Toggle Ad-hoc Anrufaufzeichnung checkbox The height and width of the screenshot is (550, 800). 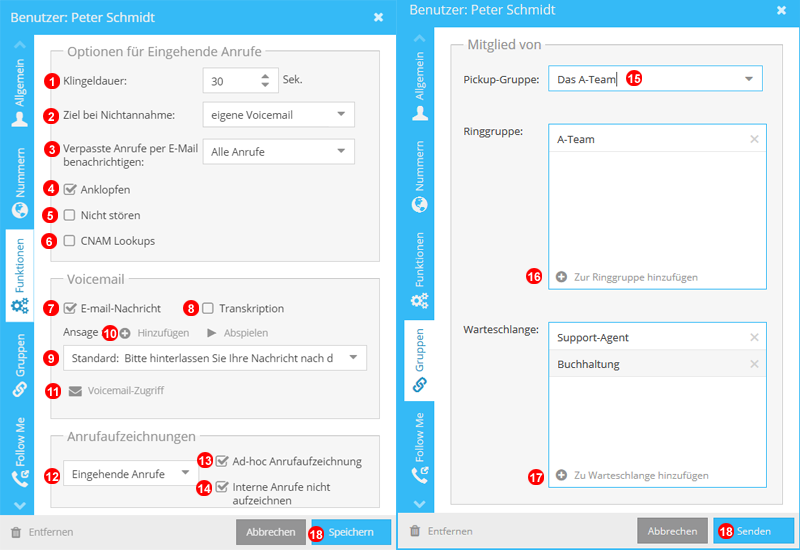pos(221,461)
